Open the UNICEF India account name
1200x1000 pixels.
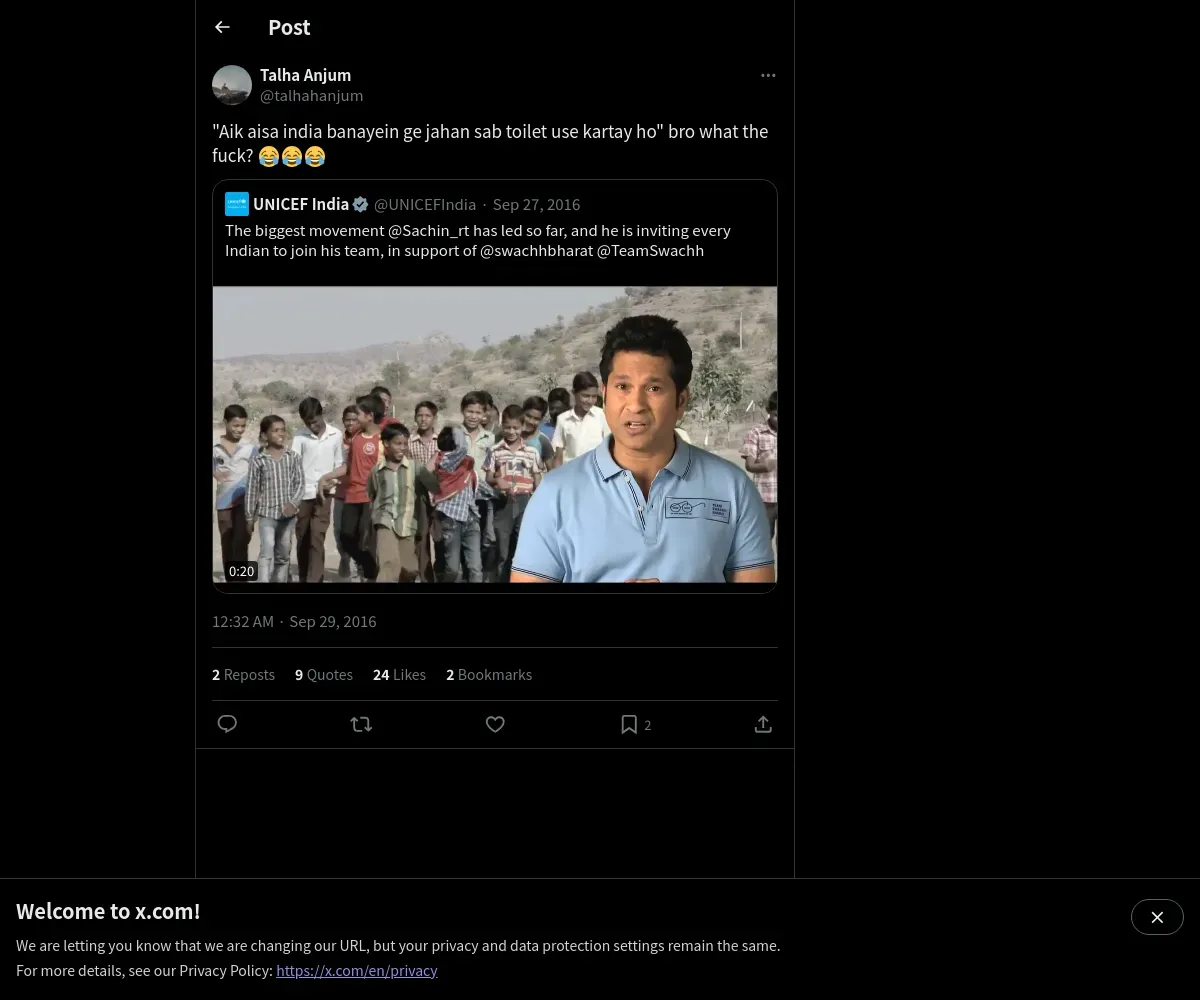[301, 204]
